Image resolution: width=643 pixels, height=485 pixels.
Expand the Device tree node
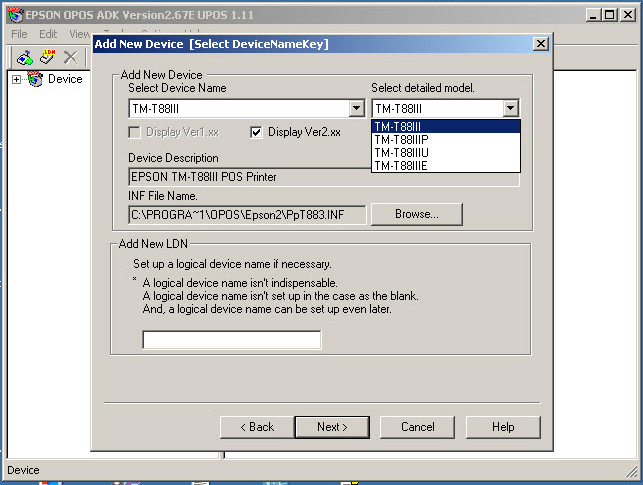coord(16,79)
